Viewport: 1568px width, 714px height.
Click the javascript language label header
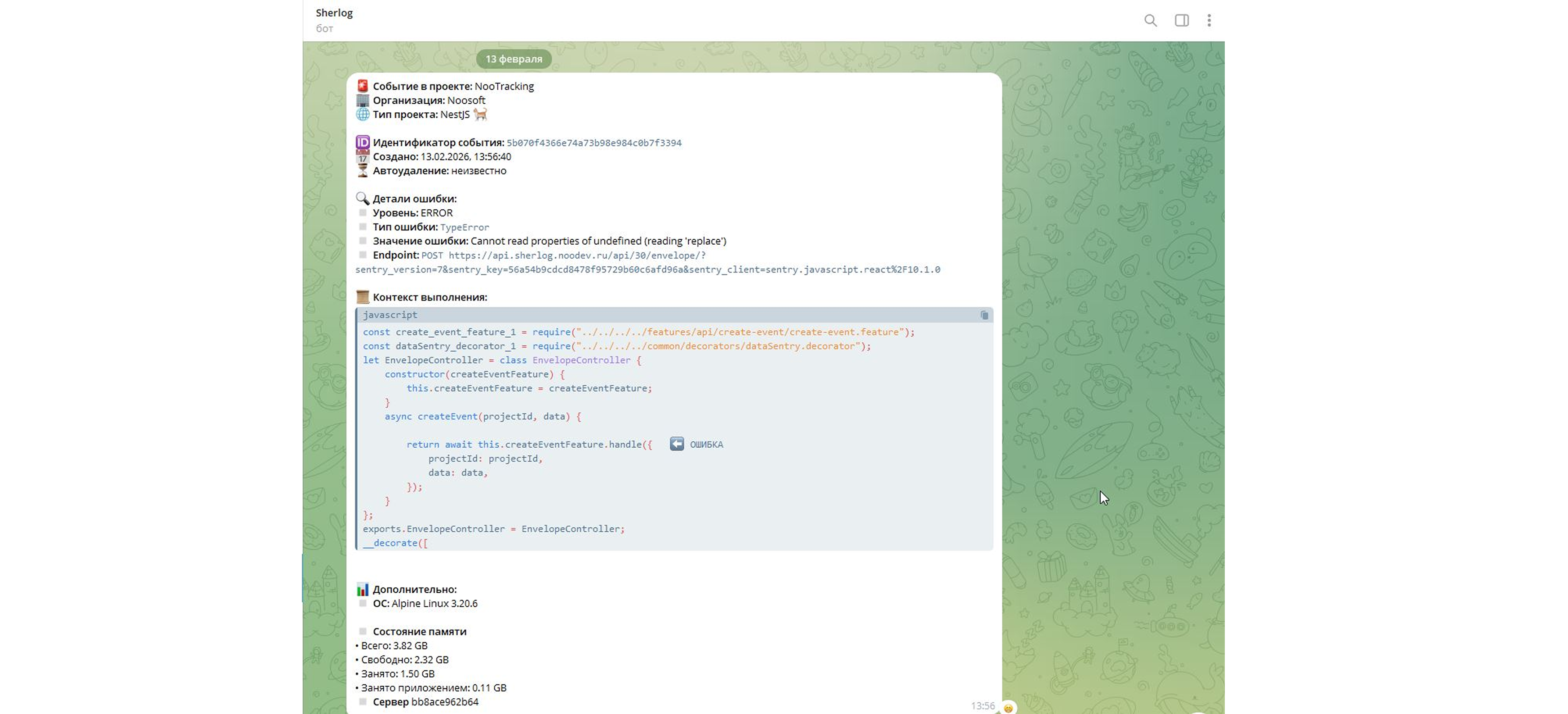pos(390,315)
